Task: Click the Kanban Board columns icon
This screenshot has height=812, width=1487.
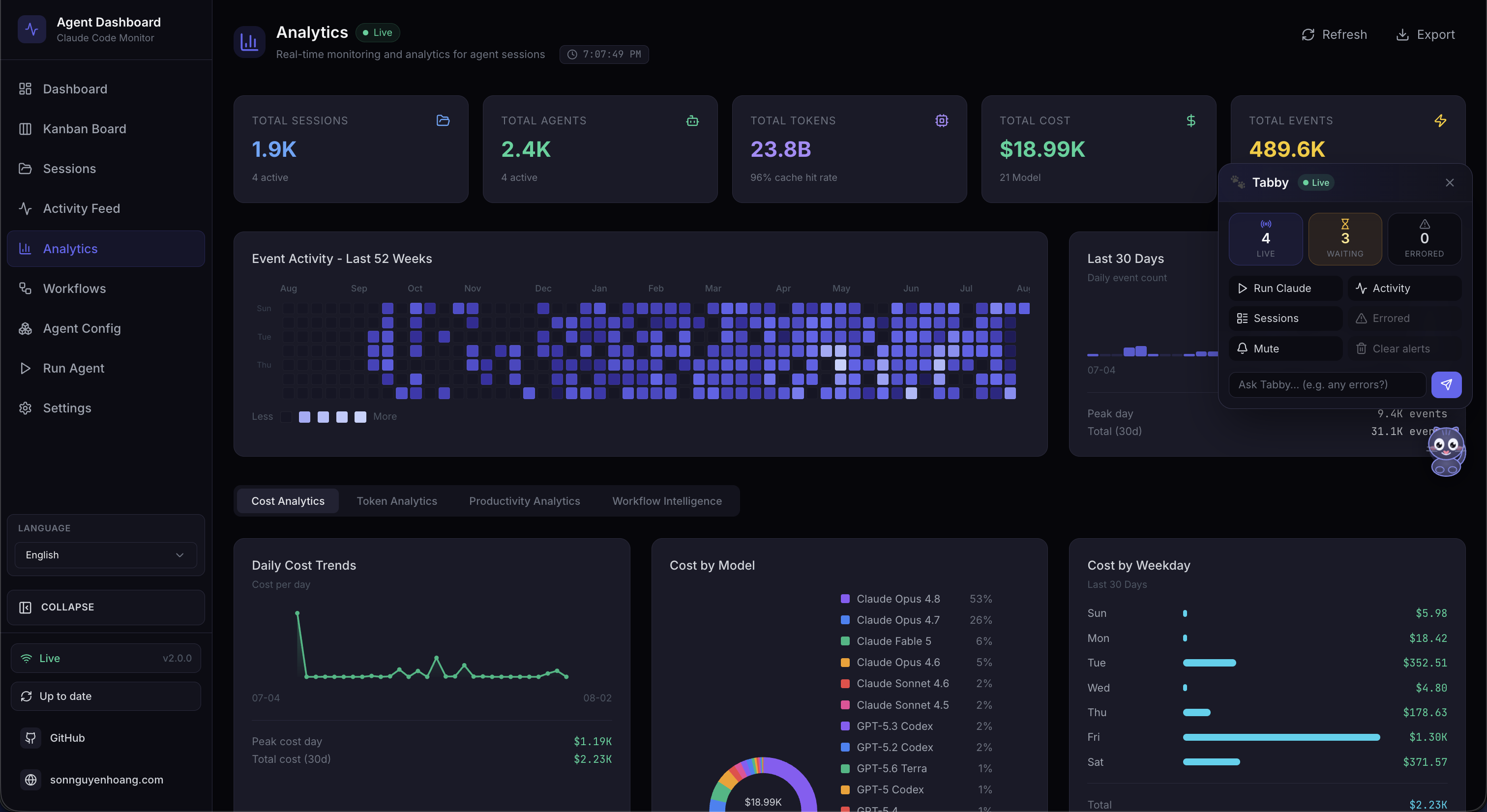Action: (25, 129)
